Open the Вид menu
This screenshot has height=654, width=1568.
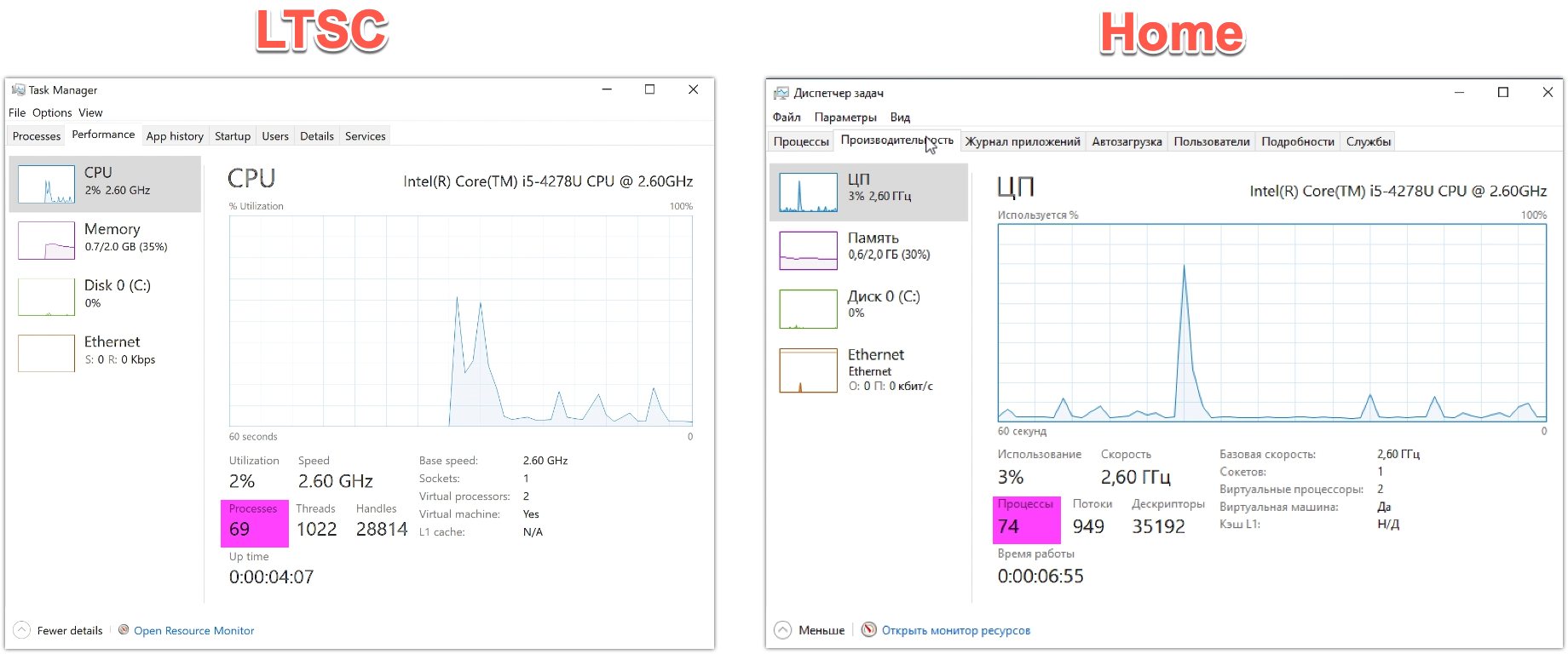coord(900,118)
